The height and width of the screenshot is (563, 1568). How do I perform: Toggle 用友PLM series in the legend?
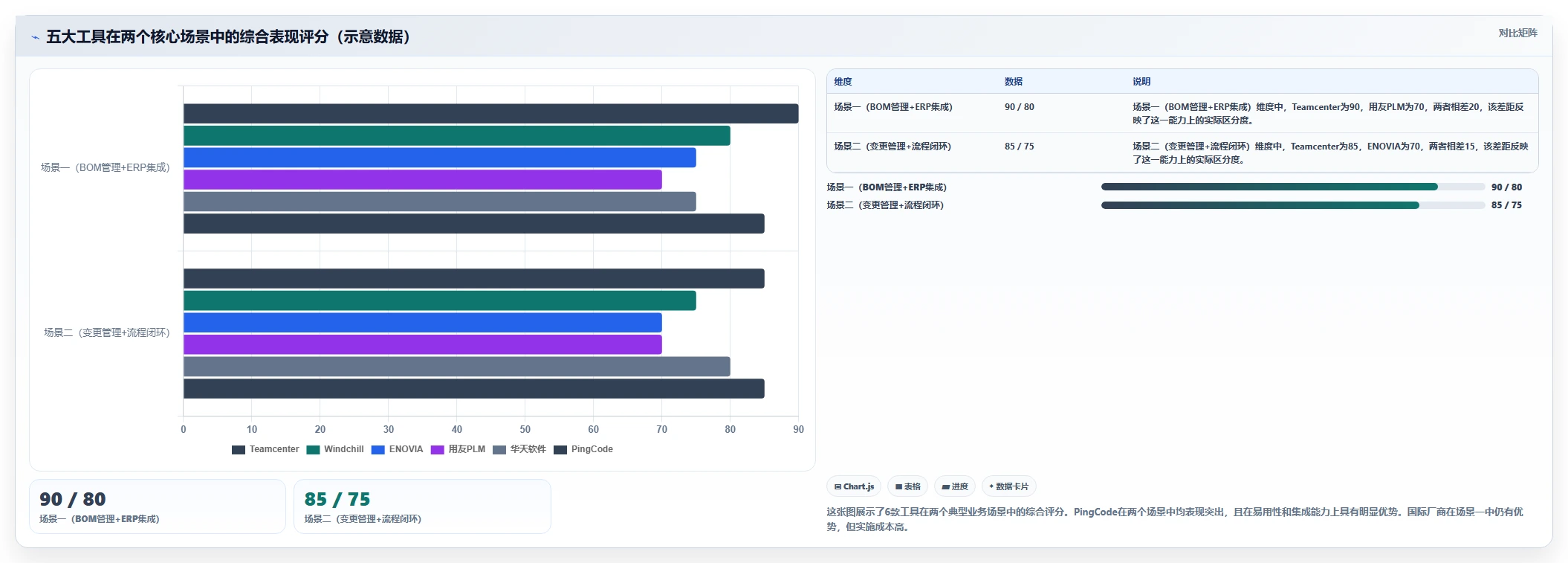click(x=458, y=449)
